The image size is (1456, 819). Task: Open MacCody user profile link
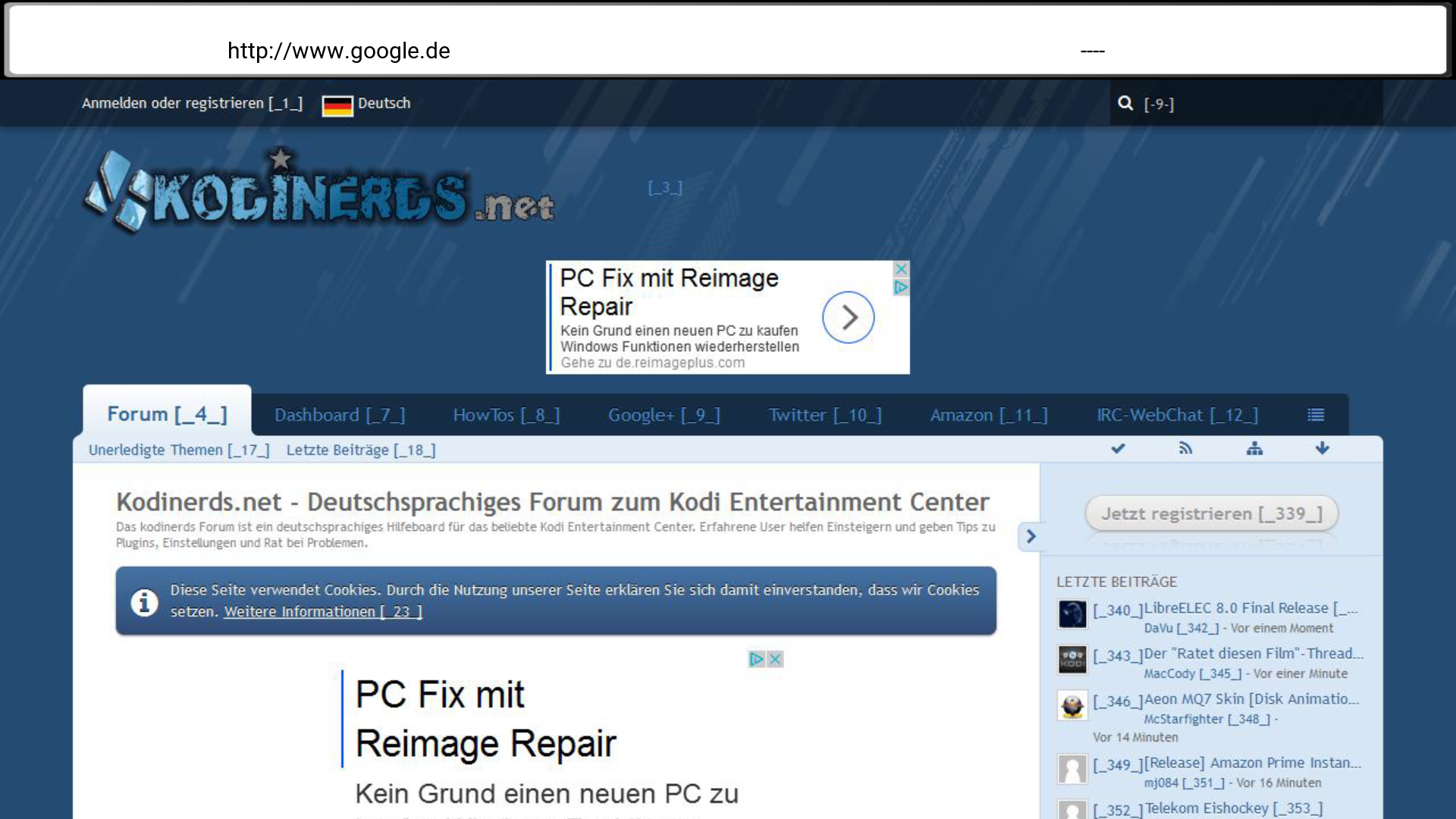tap(1193, 673)
